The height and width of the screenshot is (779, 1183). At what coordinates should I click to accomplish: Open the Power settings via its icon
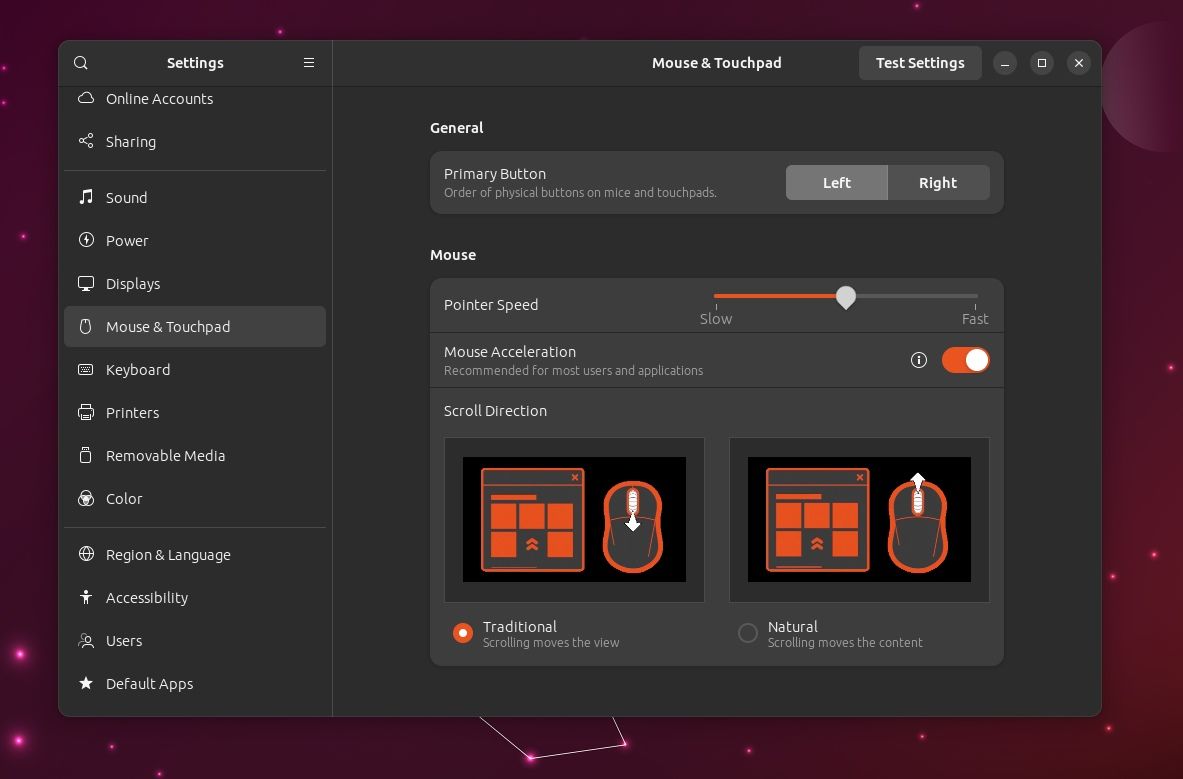click(x=85, y=240)
